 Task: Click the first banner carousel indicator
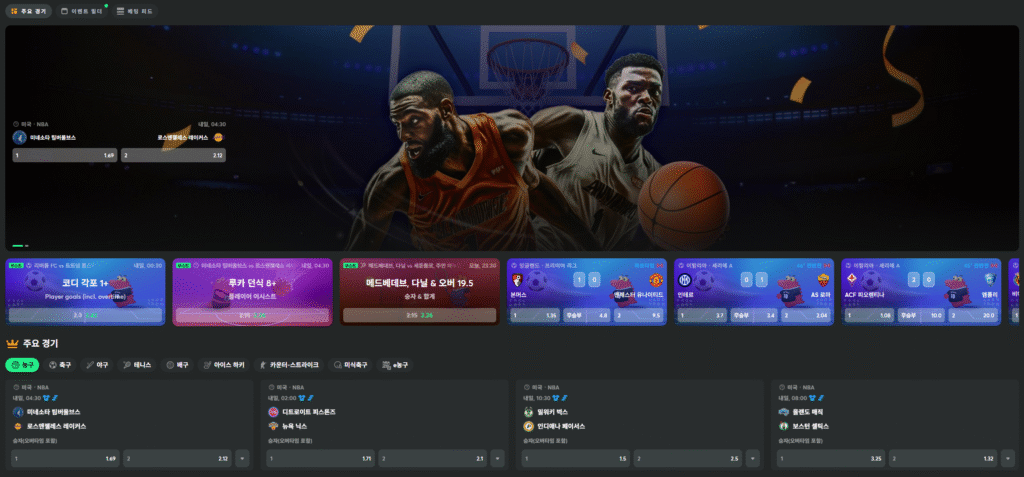17,245
